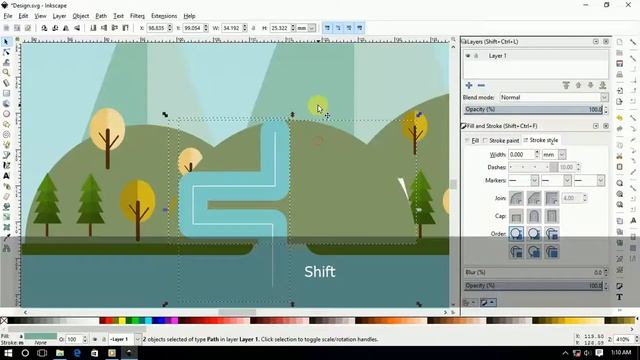The height and width of the screenshot is (360, 640).
Task: Click the Save document icon
Action: point(620,63)
